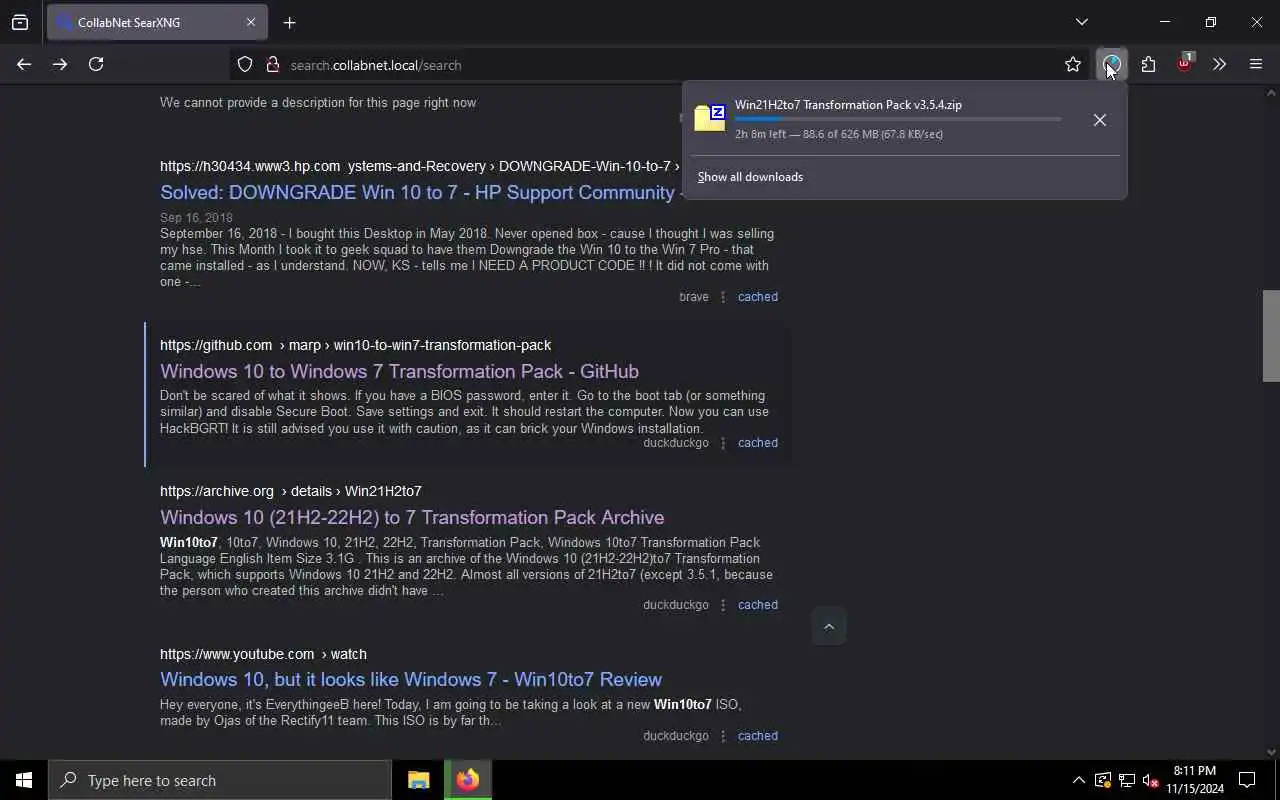Go back to the previous page
The width and height of the screenshot is (1280, 800).
click(x=24, y=64)
